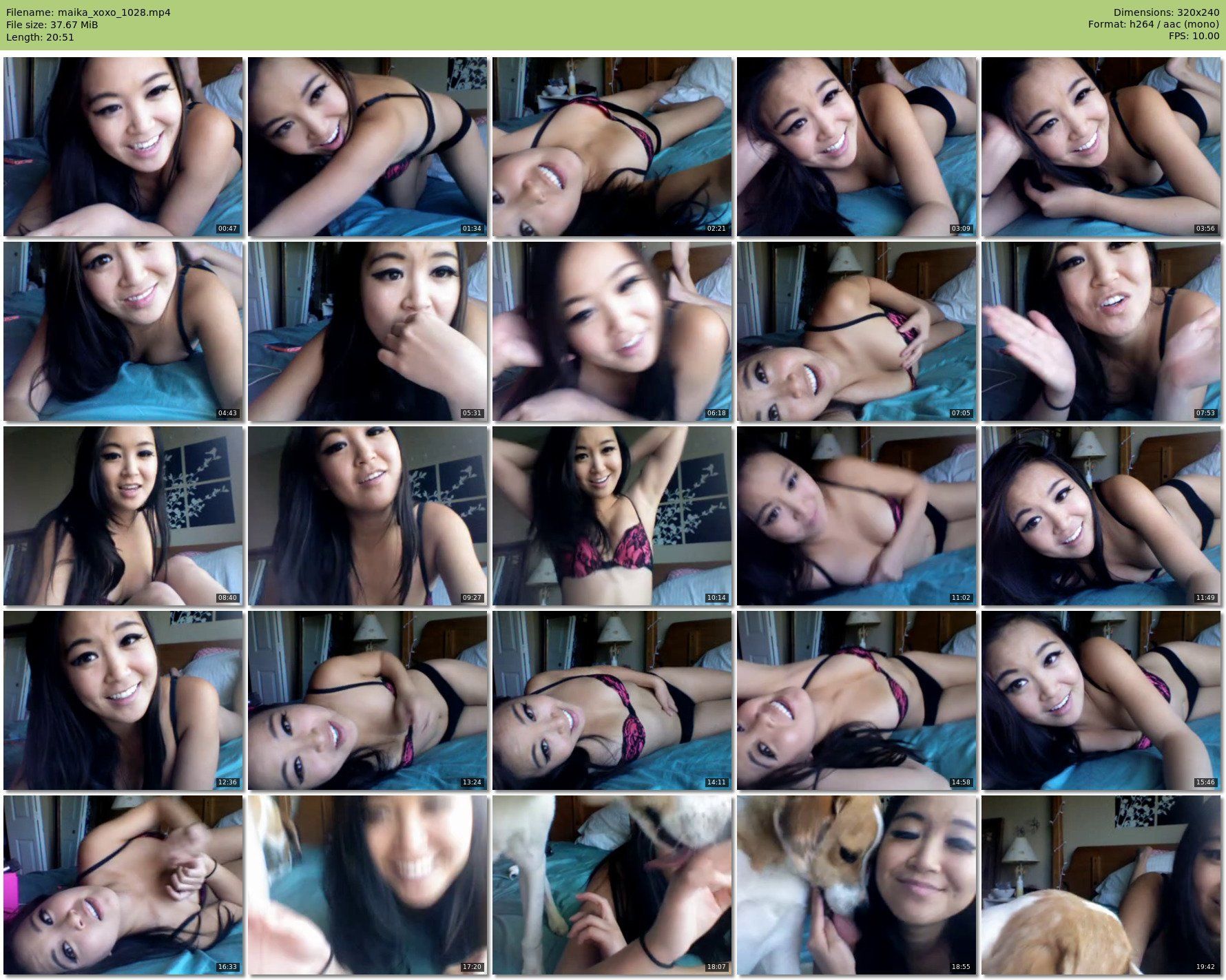This screenshot has width=1226, height=980.
Task: Open the thumbnail stamped 18:07
Action: 612,885
